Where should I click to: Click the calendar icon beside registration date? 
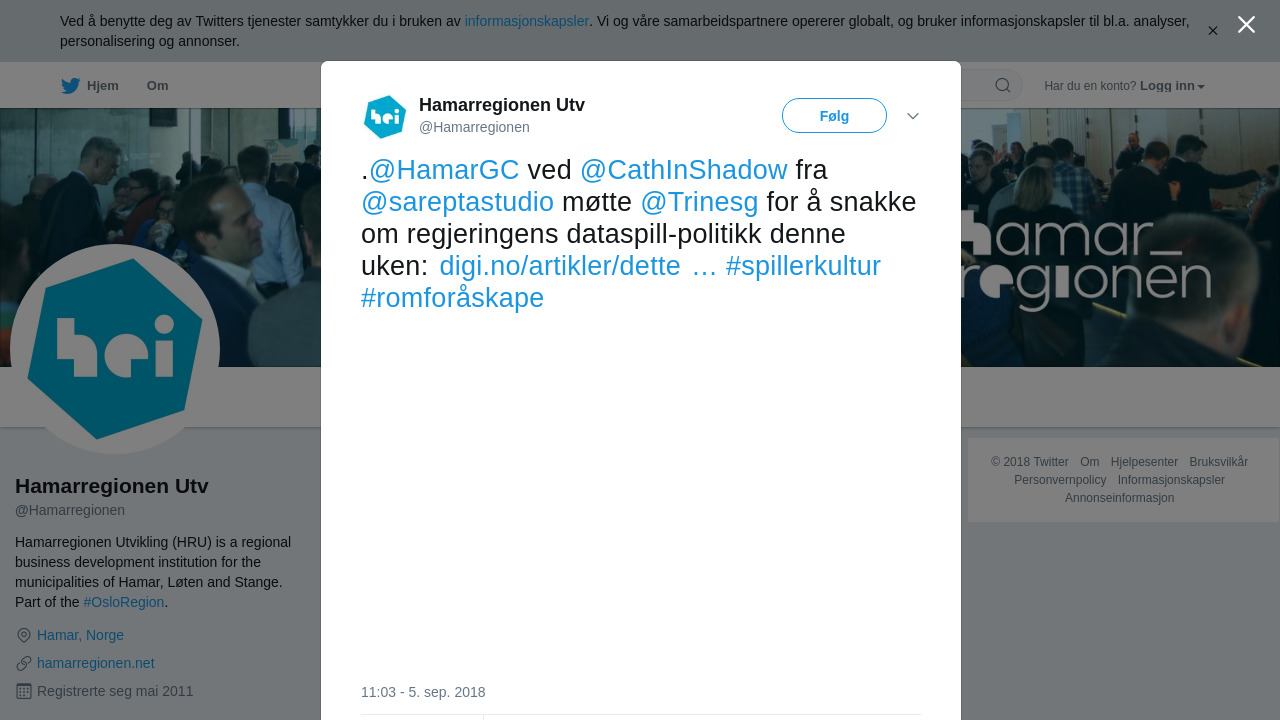pos(24,691)
